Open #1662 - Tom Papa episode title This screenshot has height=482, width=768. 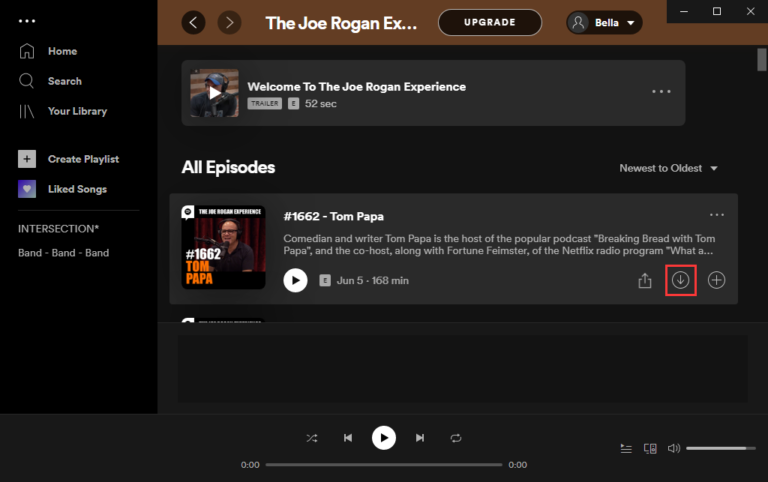point(334,217)
